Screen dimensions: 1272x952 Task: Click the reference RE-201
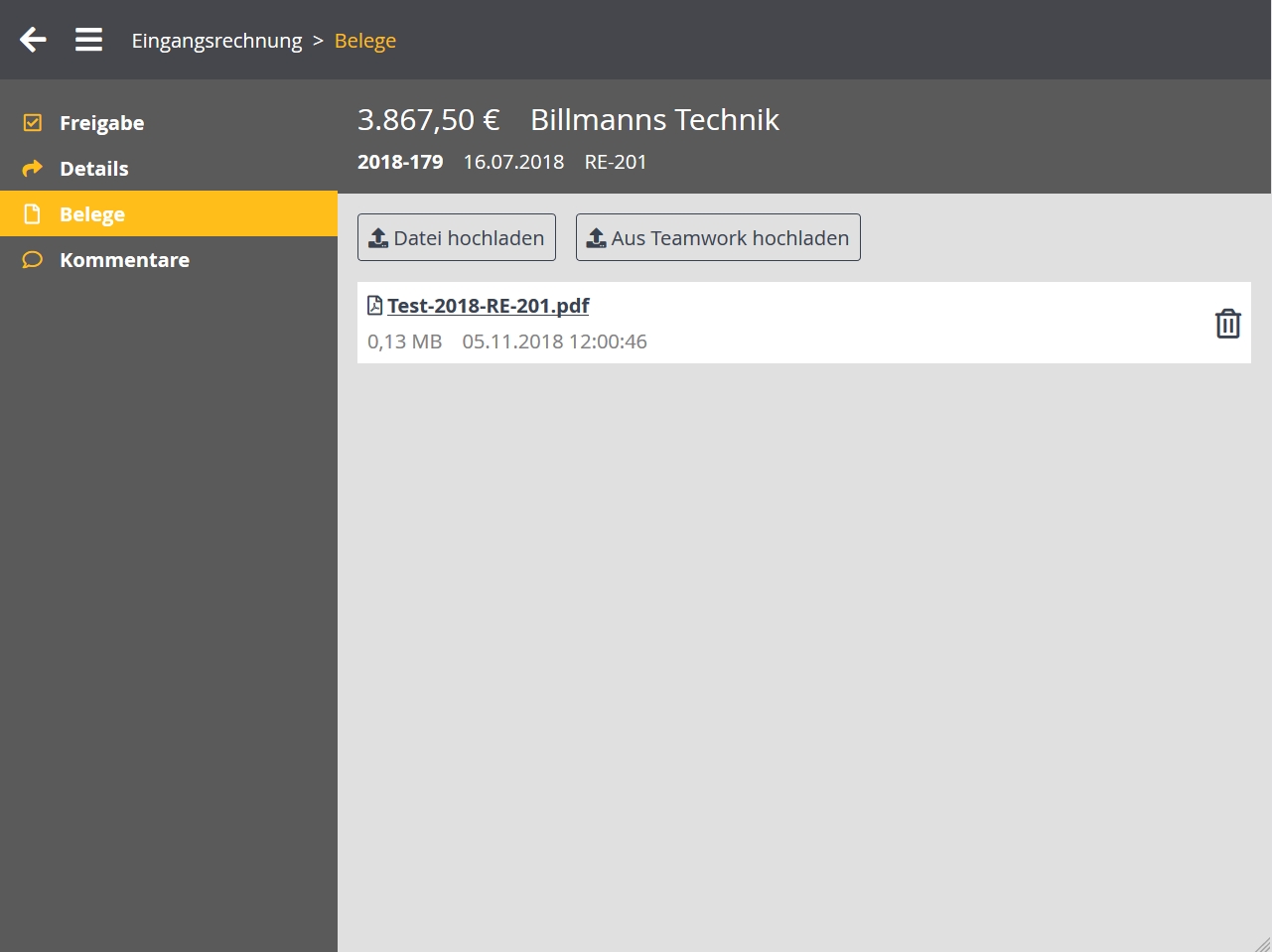click(x=616, y=162)
